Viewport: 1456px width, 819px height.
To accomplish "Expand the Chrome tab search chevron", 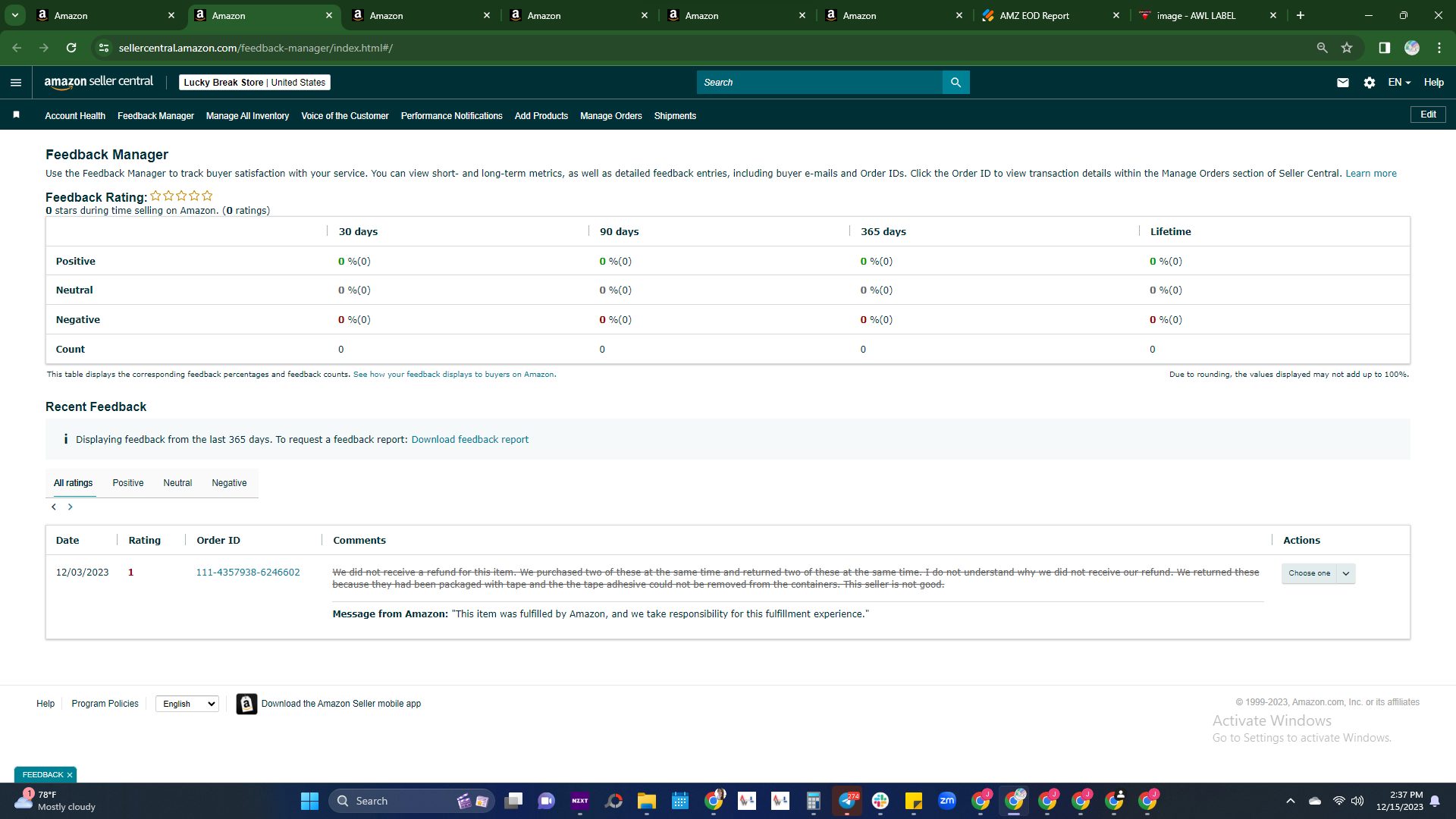I will pyautogui.click(x=15, y=15).
